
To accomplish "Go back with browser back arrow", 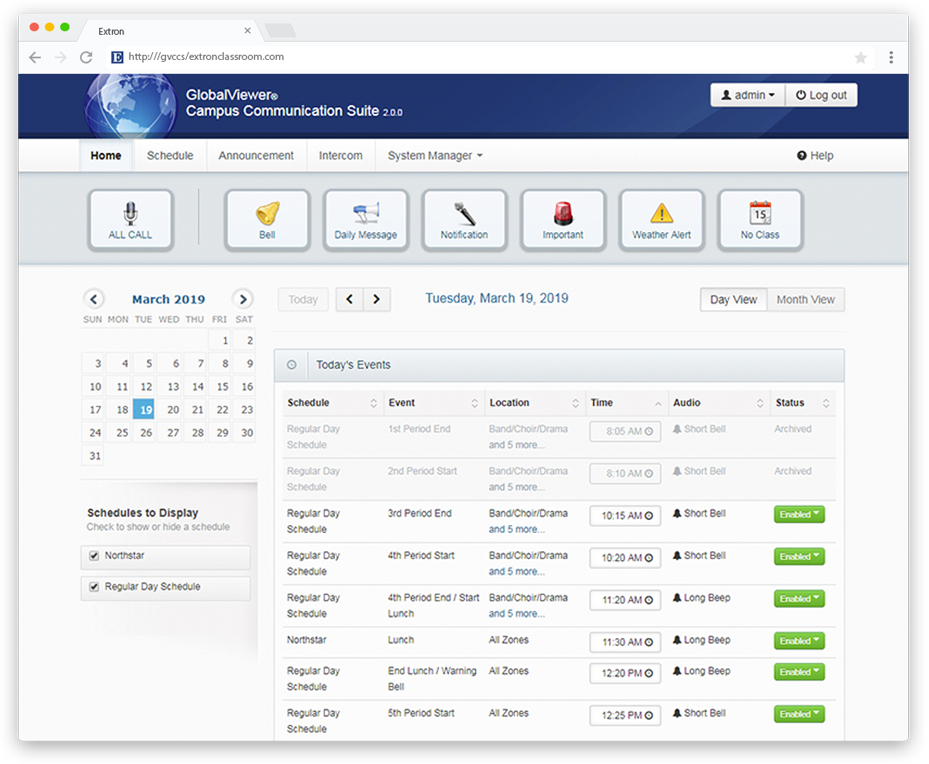I will (x=35, y=57).
